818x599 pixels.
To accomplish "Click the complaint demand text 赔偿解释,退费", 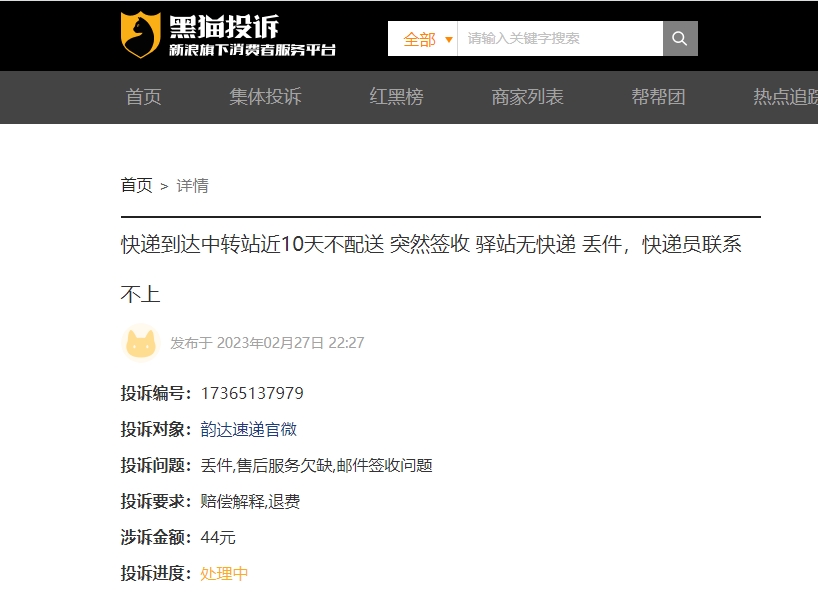I will pos(250,501).
